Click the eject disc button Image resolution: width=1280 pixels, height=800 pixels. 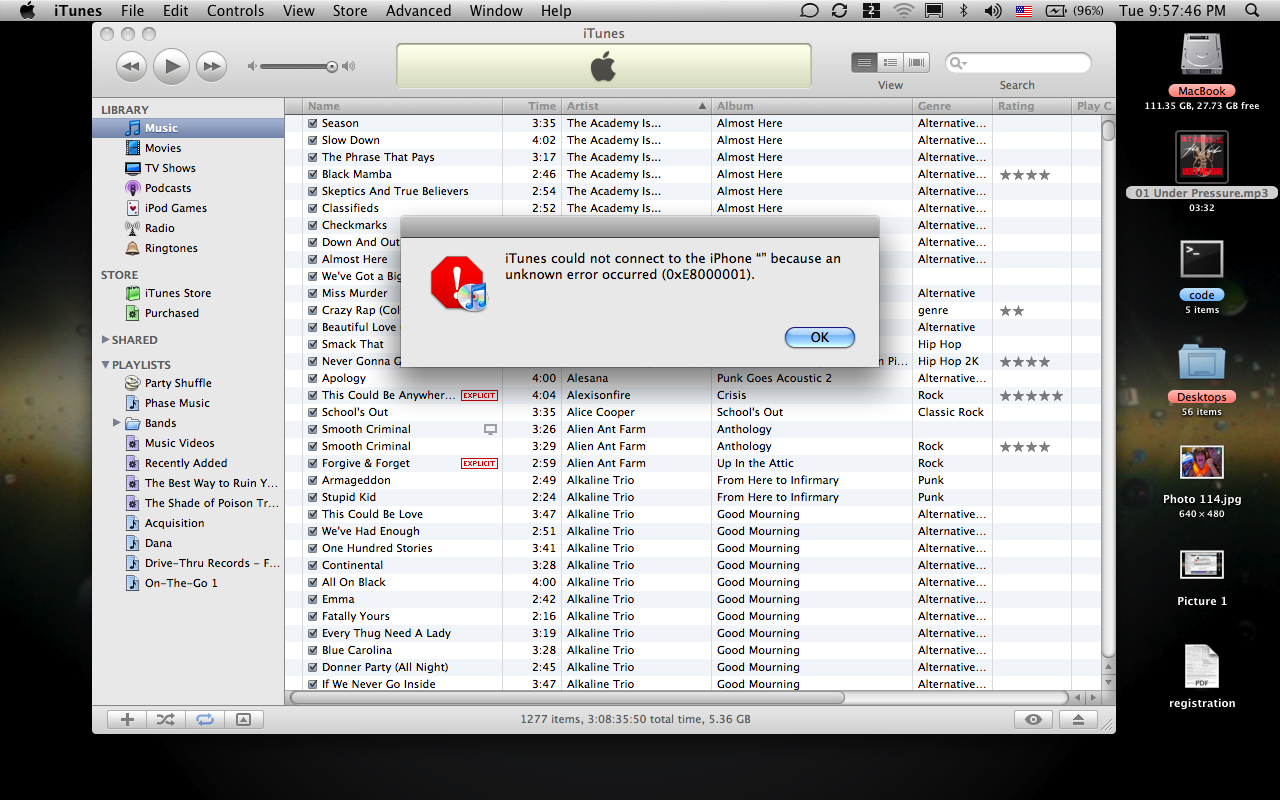(1078, 719)
